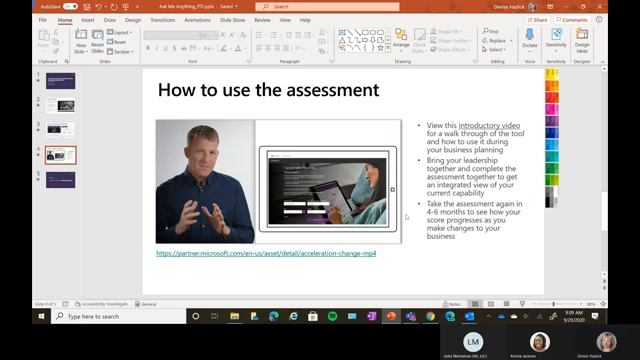Switch to the Design tab
The image size is (640, 360).
click(x=133, y=20)
